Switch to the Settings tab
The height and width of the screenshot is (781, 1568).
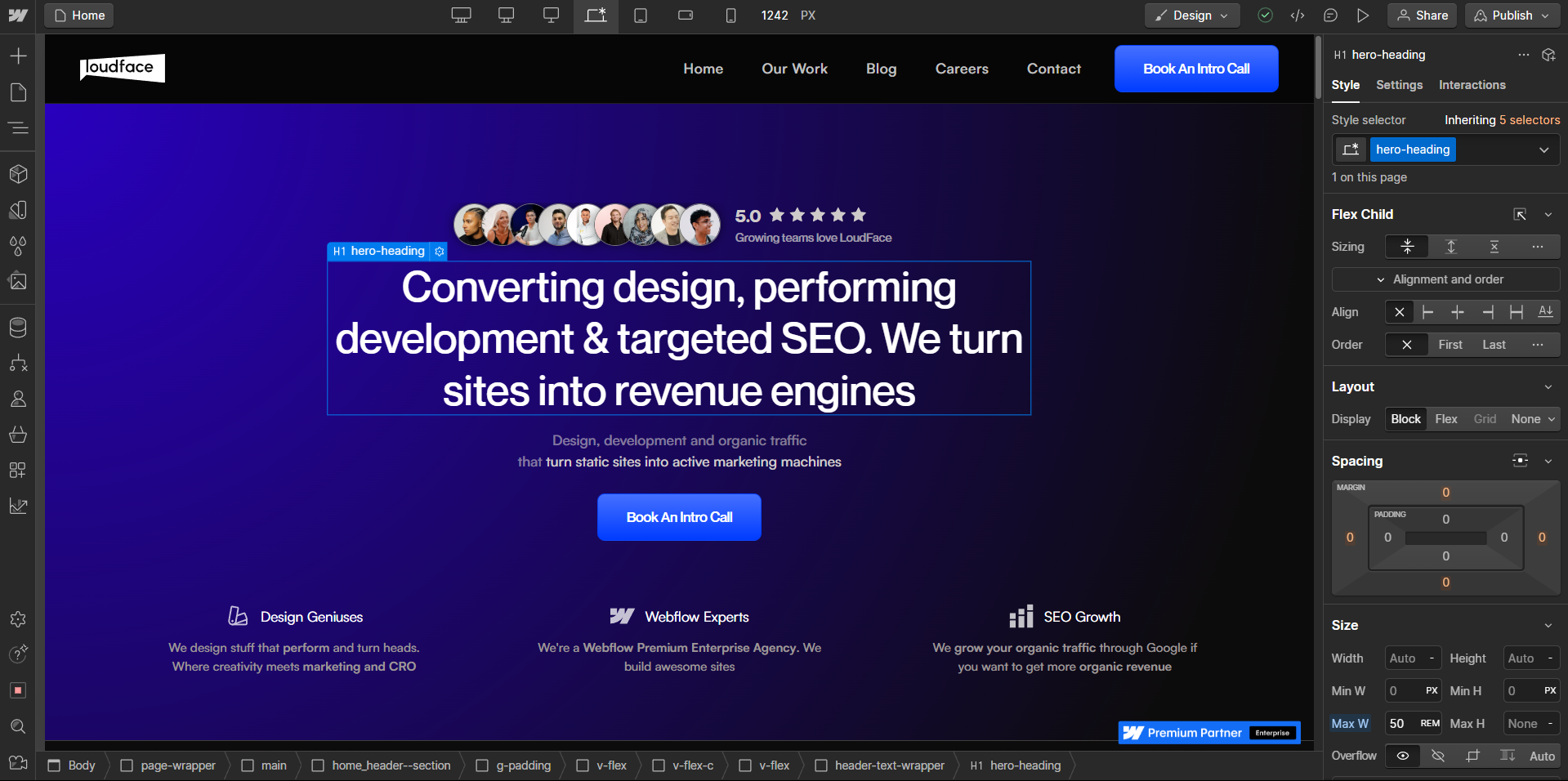point(1399,85)
